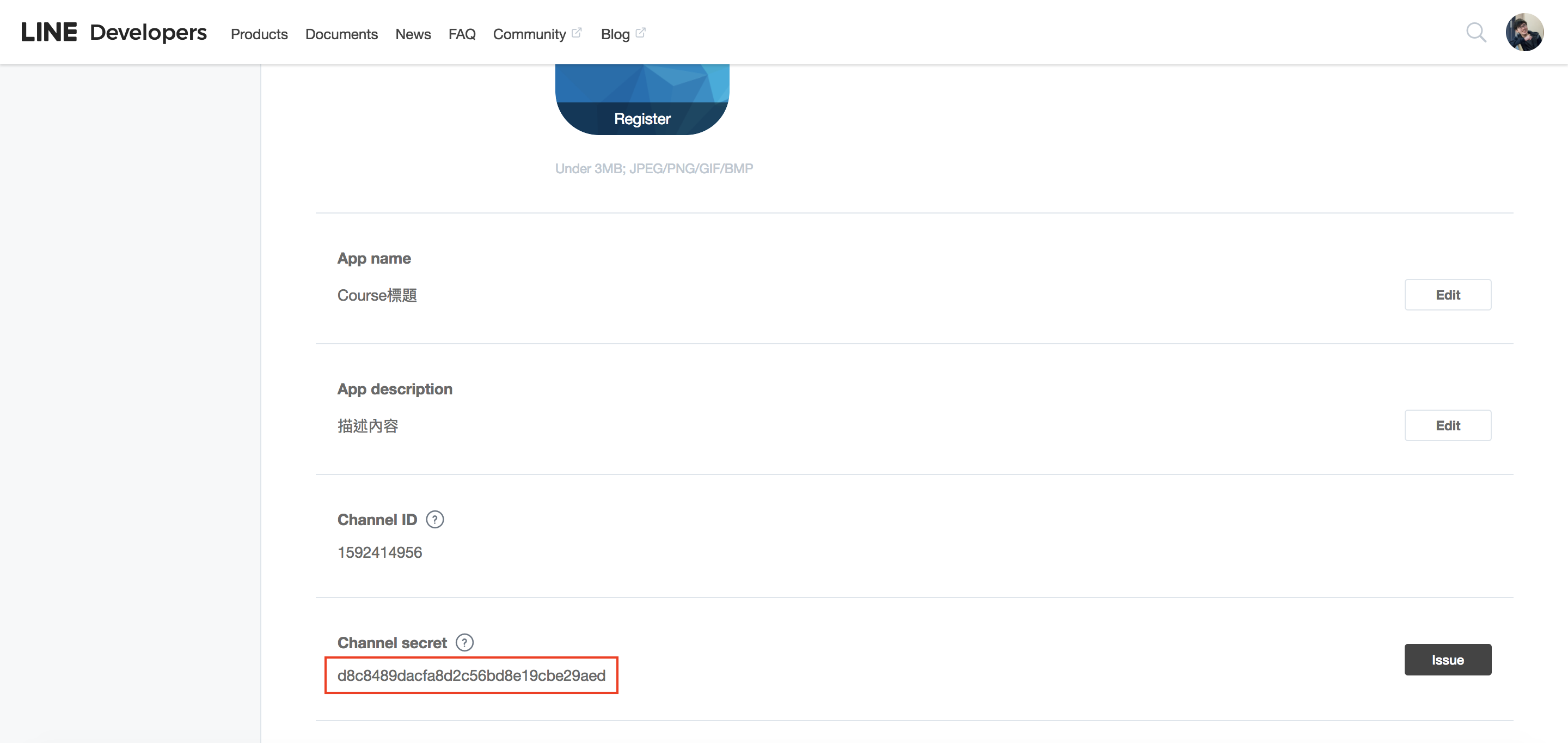Screen dimensions: 1568x743
Task: Open the user profile avatar
Action: point(1524,32)
